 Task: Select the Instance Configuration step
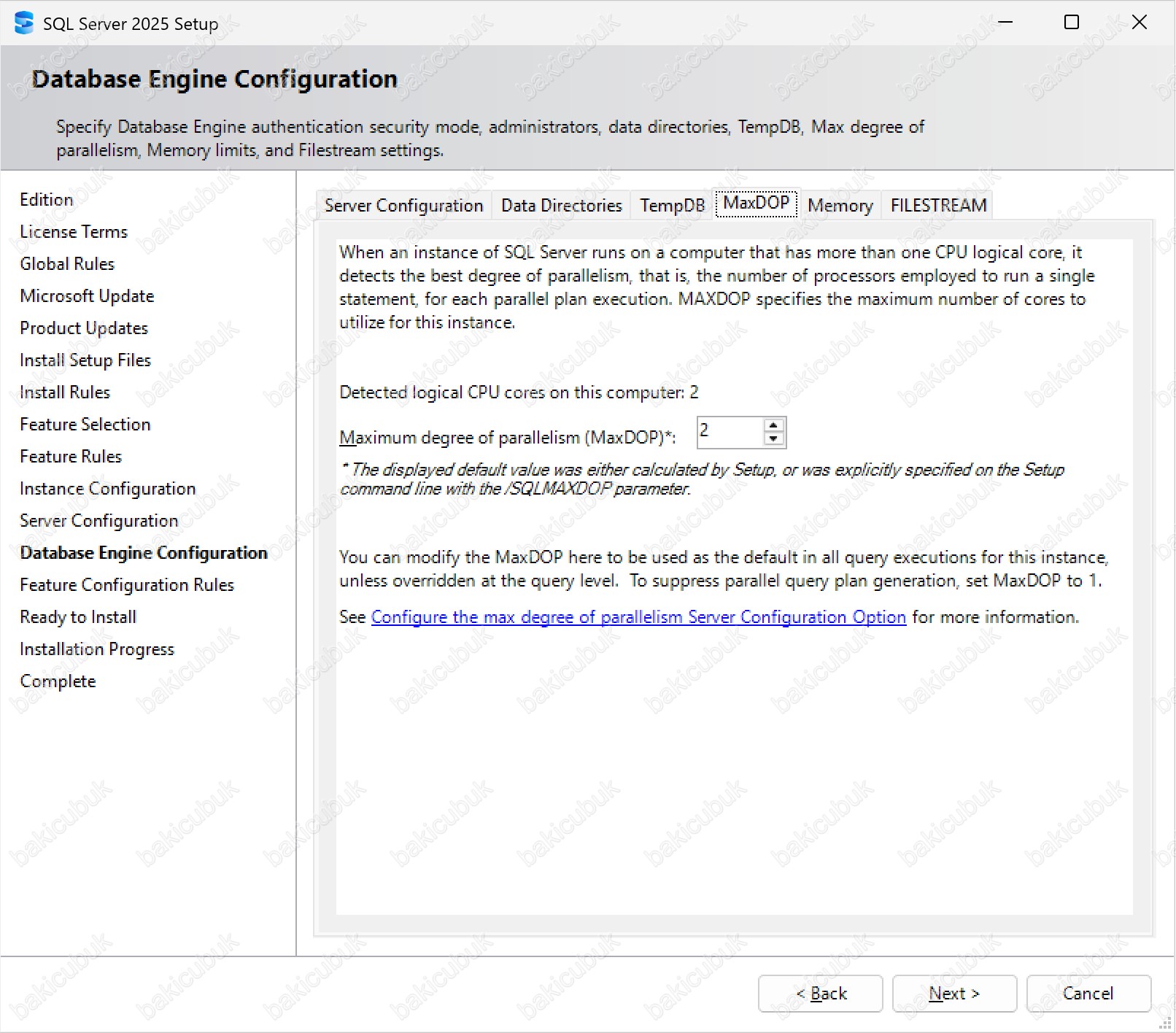[108, 489]
